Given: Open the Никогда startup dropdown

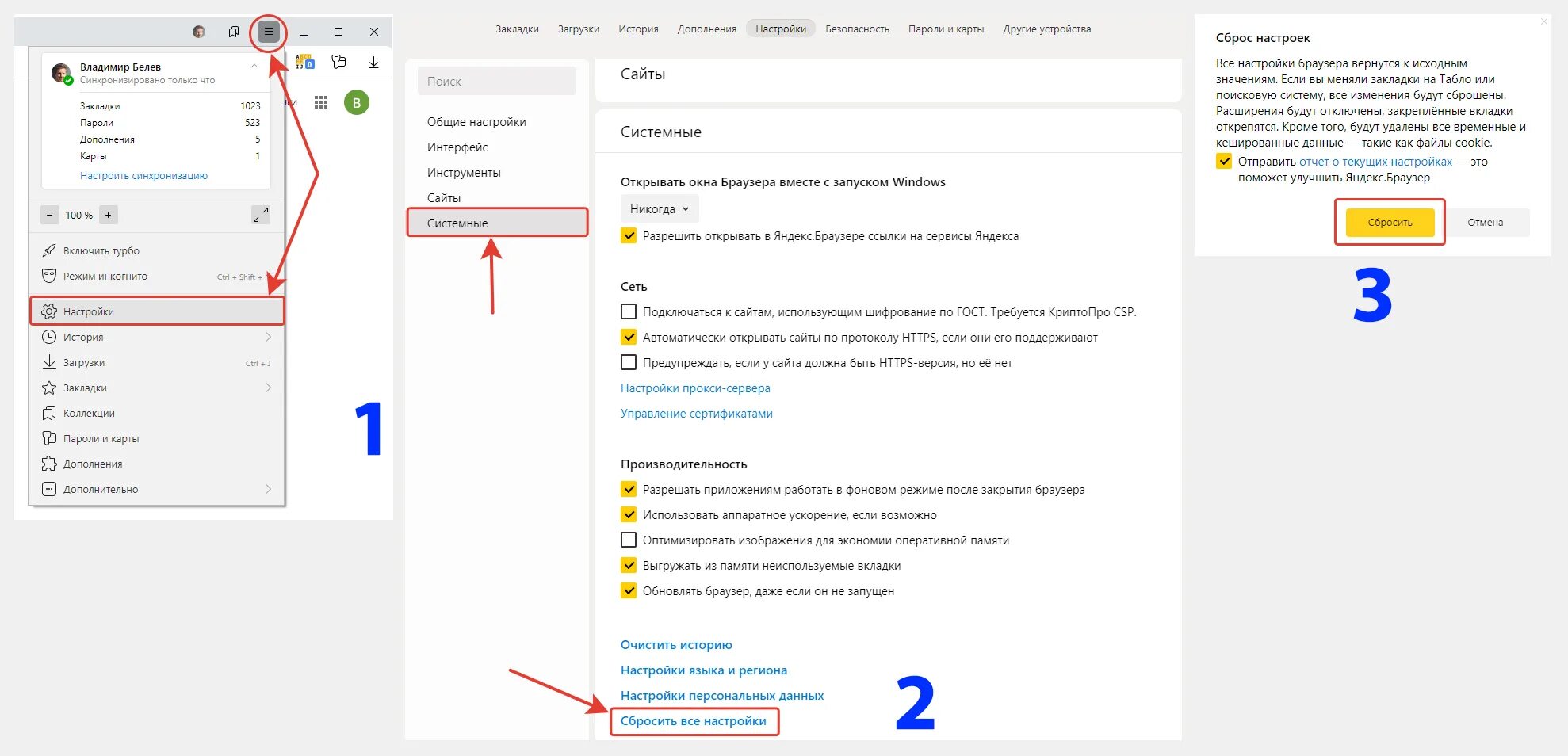Looking at the screenshot, I should point(660,209).
